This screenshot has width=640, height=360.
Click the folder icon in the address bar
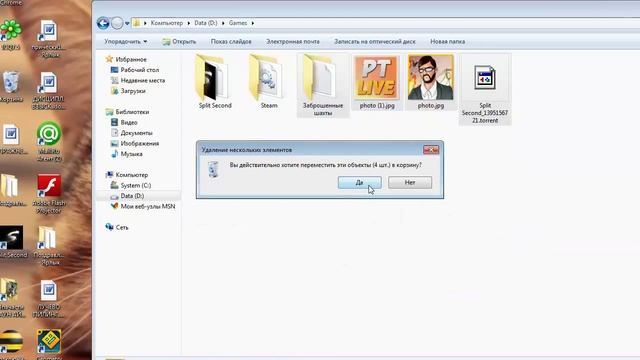136,23
